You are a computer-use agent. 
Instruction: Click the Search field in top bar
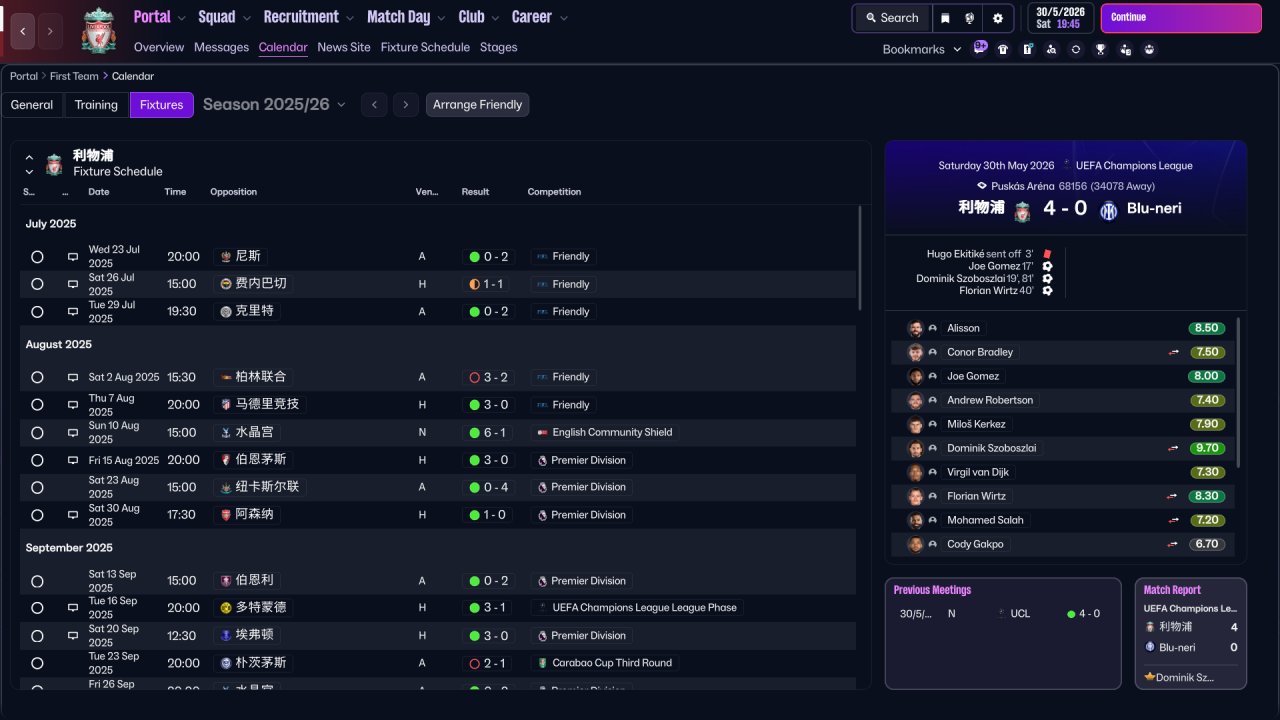coord(892,18)
